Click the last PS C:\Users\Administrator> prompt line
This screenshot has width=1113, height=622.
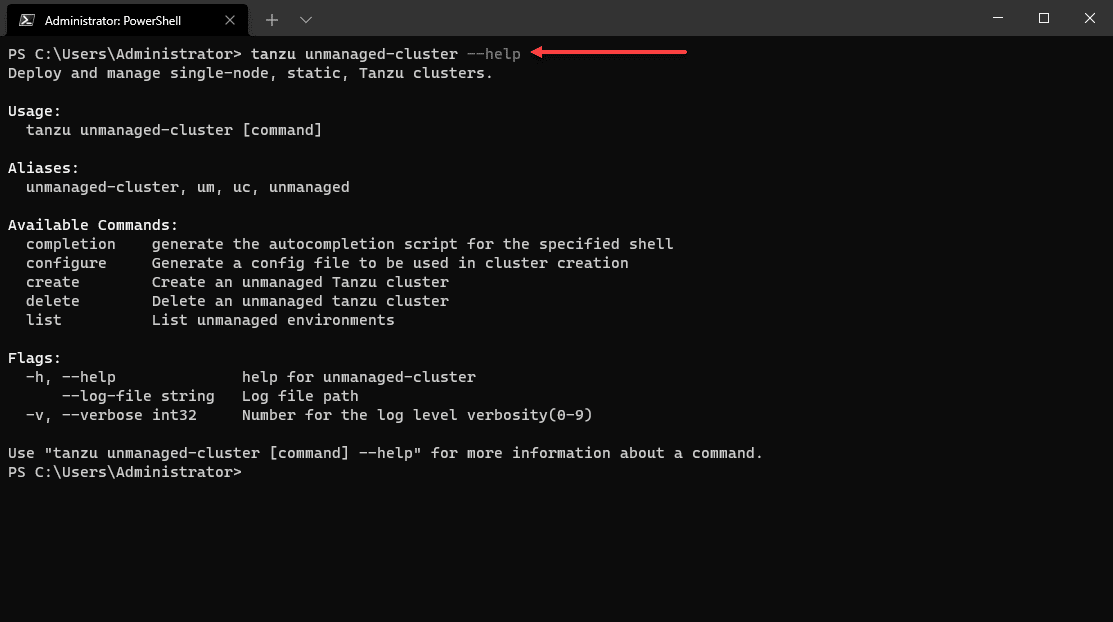coord(124,472)
